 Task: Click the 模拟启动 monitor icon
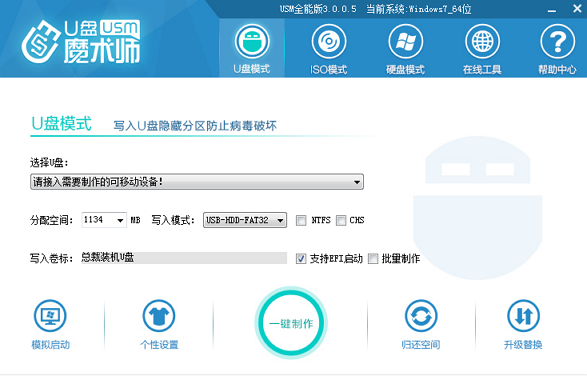50,316
